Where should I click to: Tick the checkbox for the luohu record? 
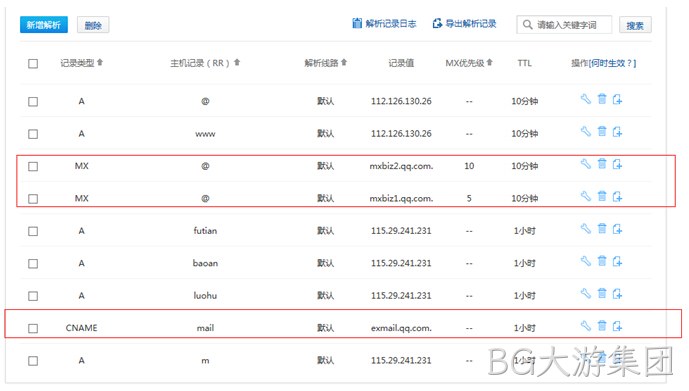[x=33, y=296]
